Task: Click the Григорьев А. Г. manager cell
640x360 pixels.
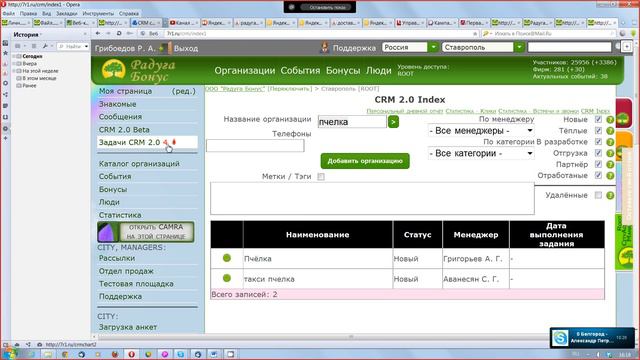Action: pyautogui.click(x=476, y=258)
